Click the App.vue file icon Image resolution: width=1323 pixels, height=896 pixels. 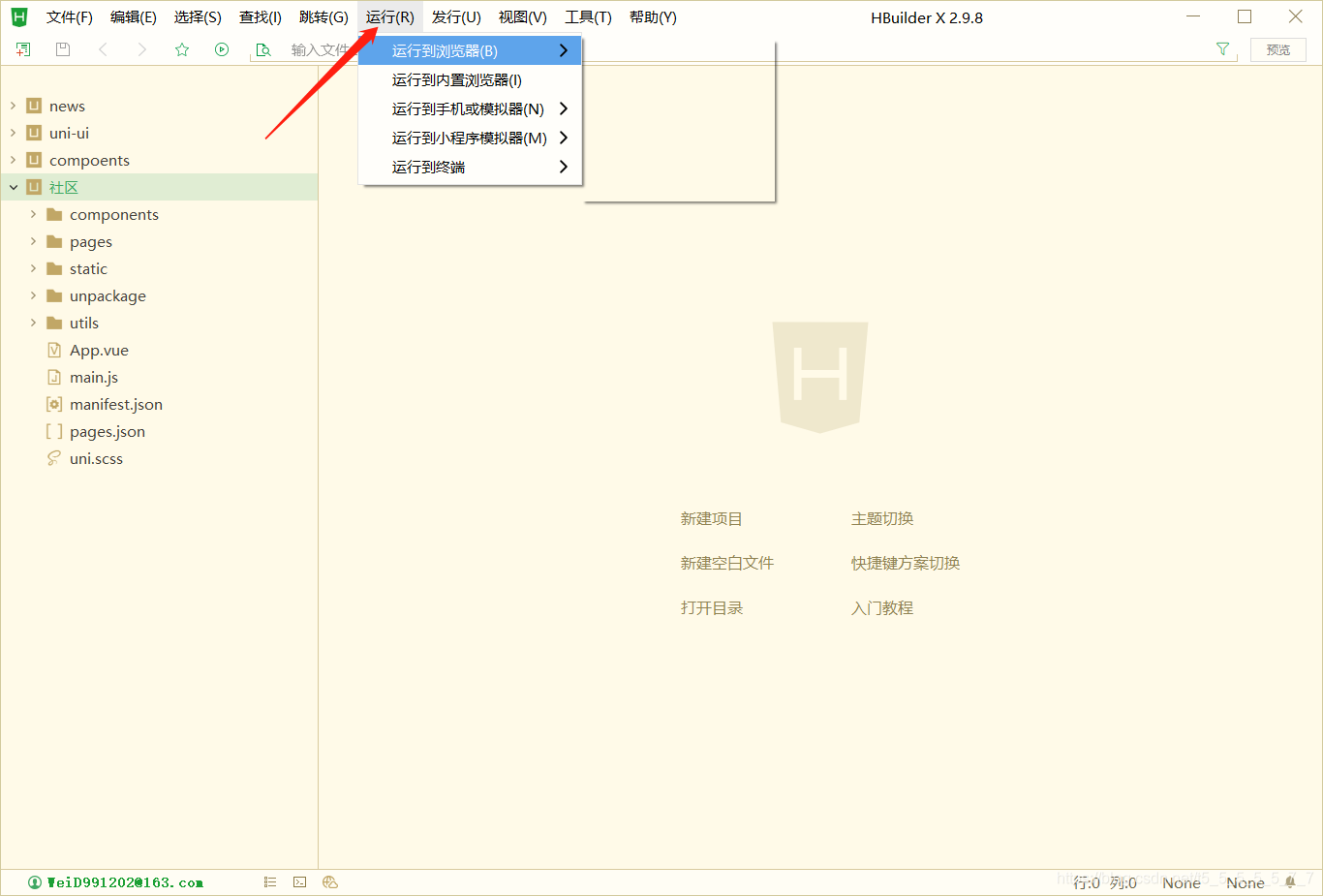[54, 350]
